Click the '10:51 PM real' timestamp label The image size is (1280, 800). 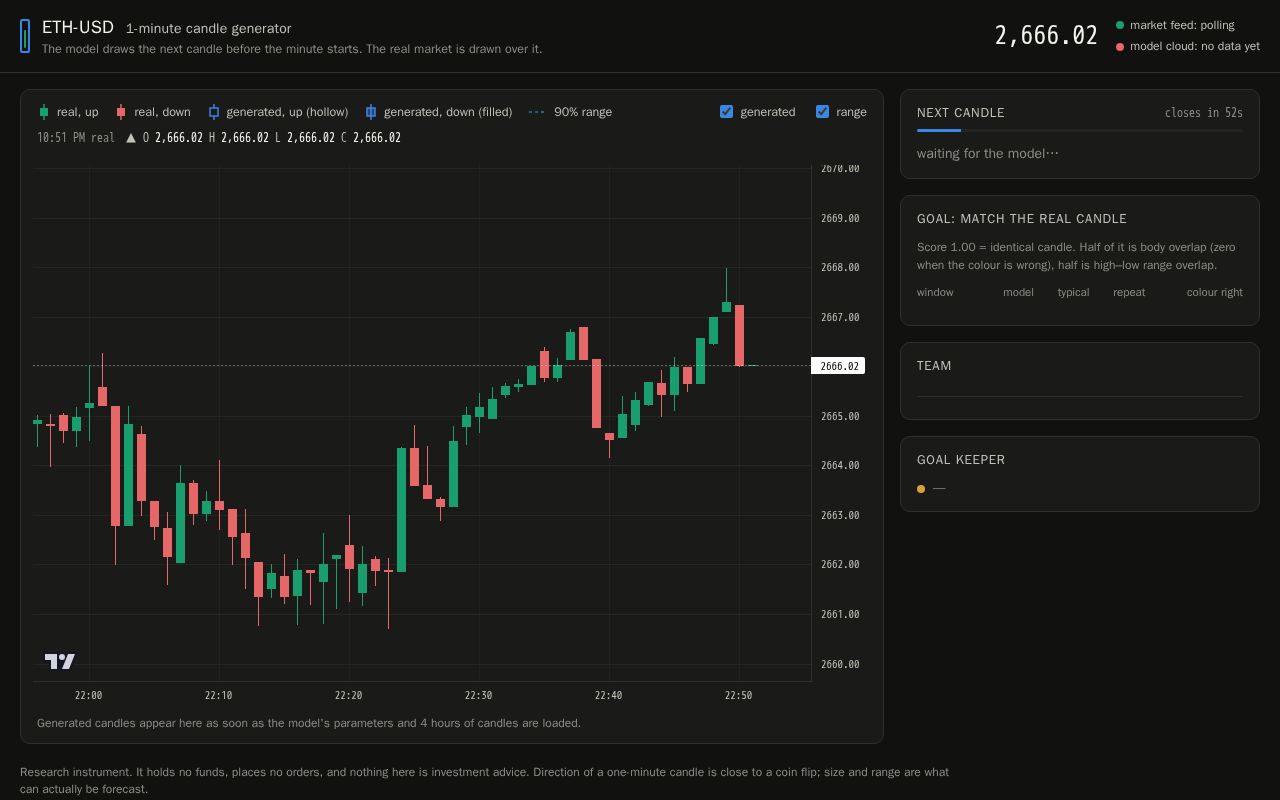click(x=76, y=138)
